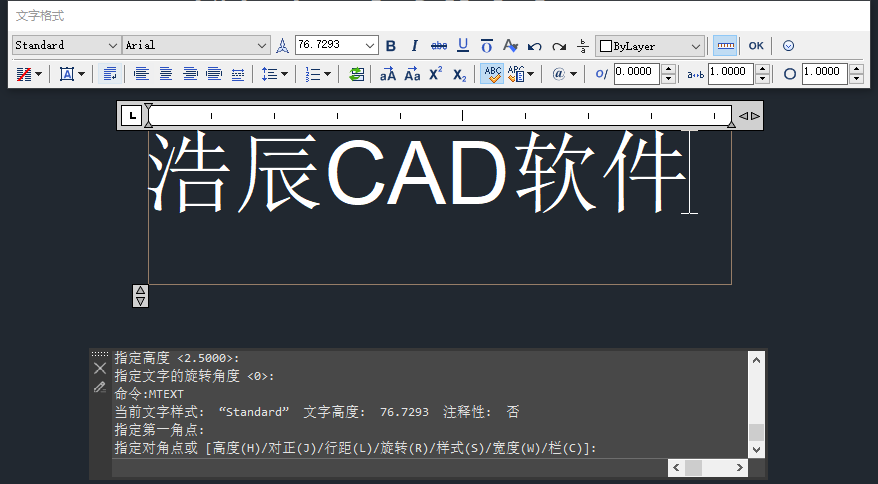Apply subscript formatting

[x=460, y=75]
